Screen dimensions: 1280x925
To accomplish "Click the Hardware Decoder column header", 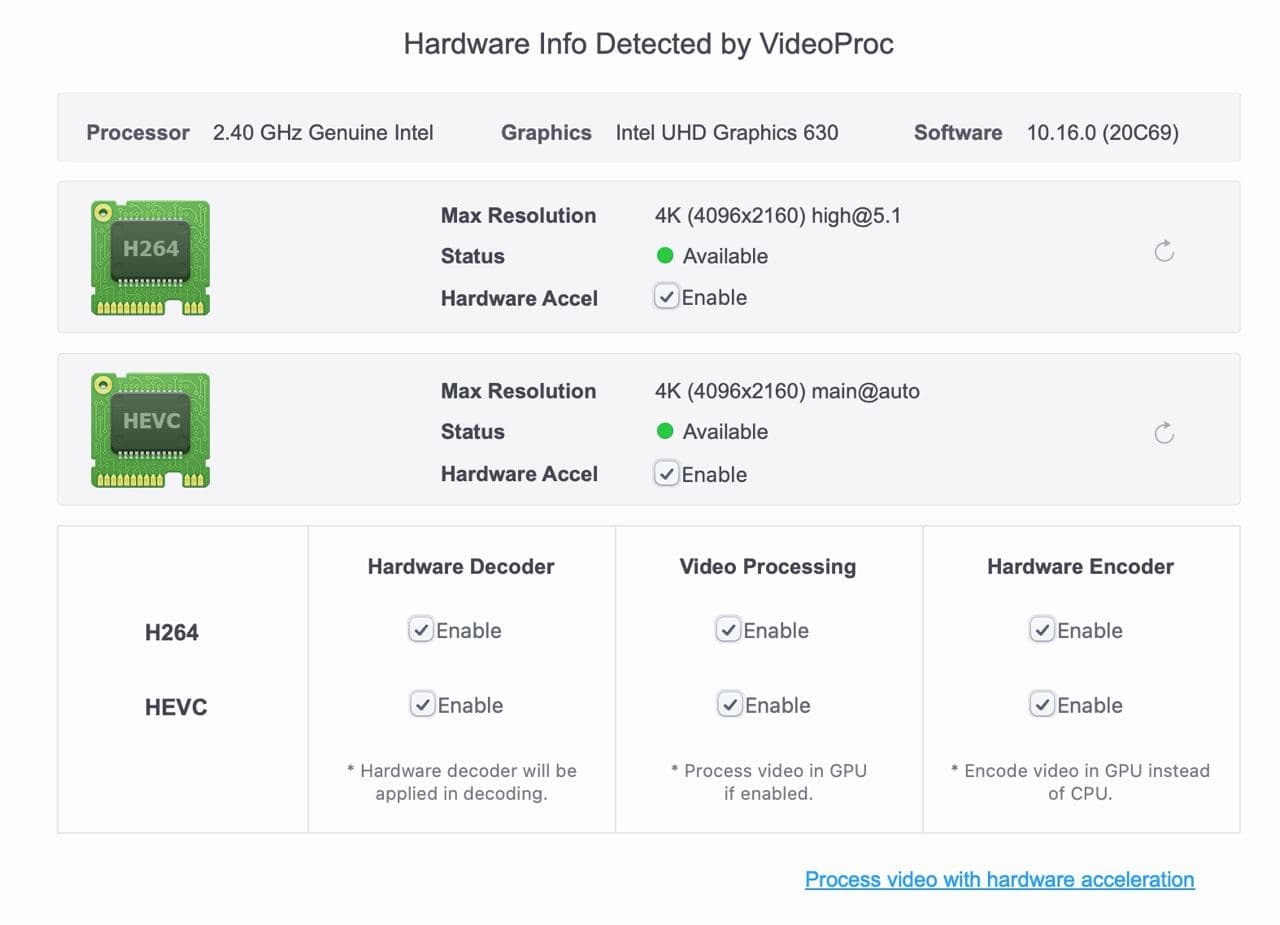I will pos(461,567).
